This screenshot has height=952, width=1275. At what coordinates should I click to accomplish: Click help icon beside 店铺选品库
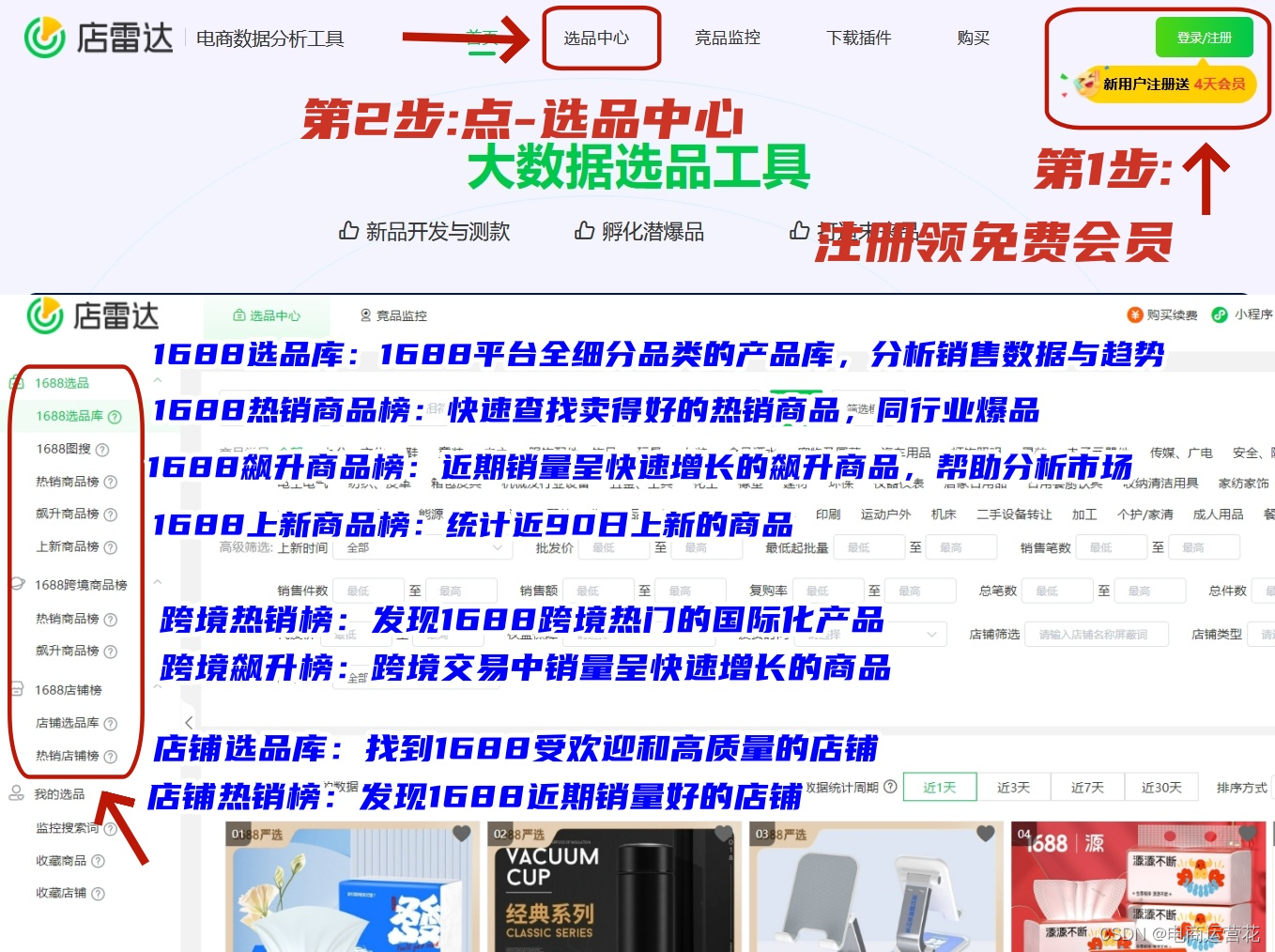coord(110,724)
